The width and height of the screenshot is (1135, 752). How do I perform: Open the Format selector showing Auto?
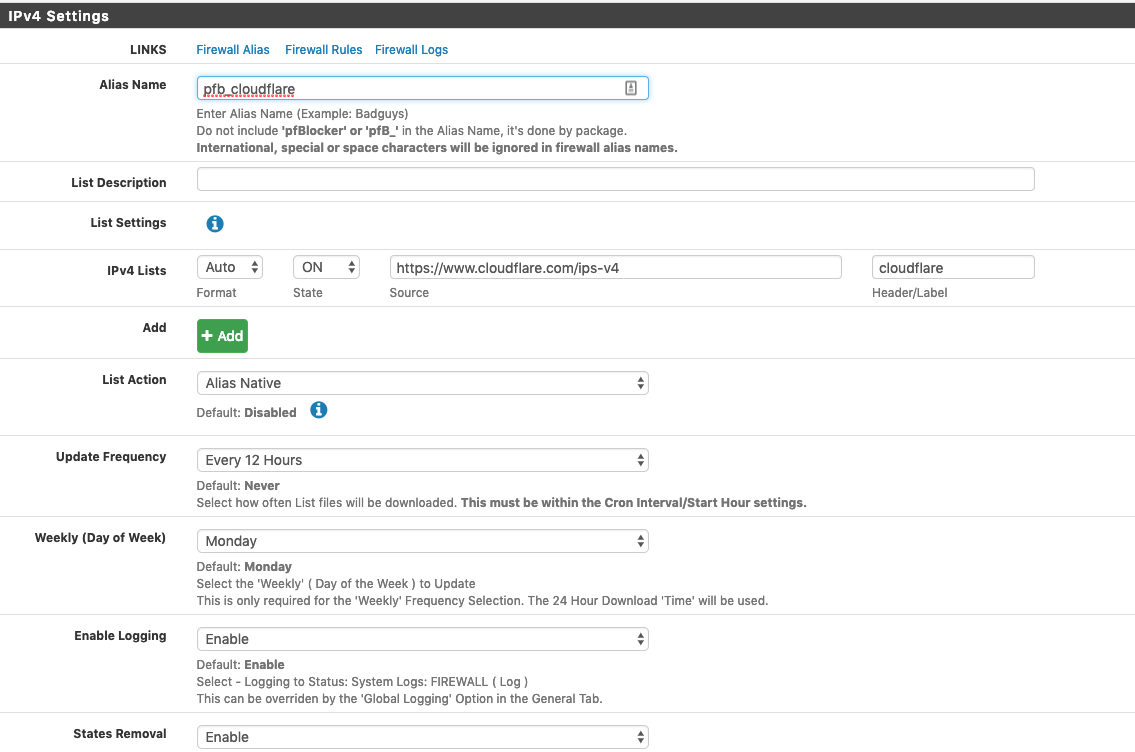229,267
